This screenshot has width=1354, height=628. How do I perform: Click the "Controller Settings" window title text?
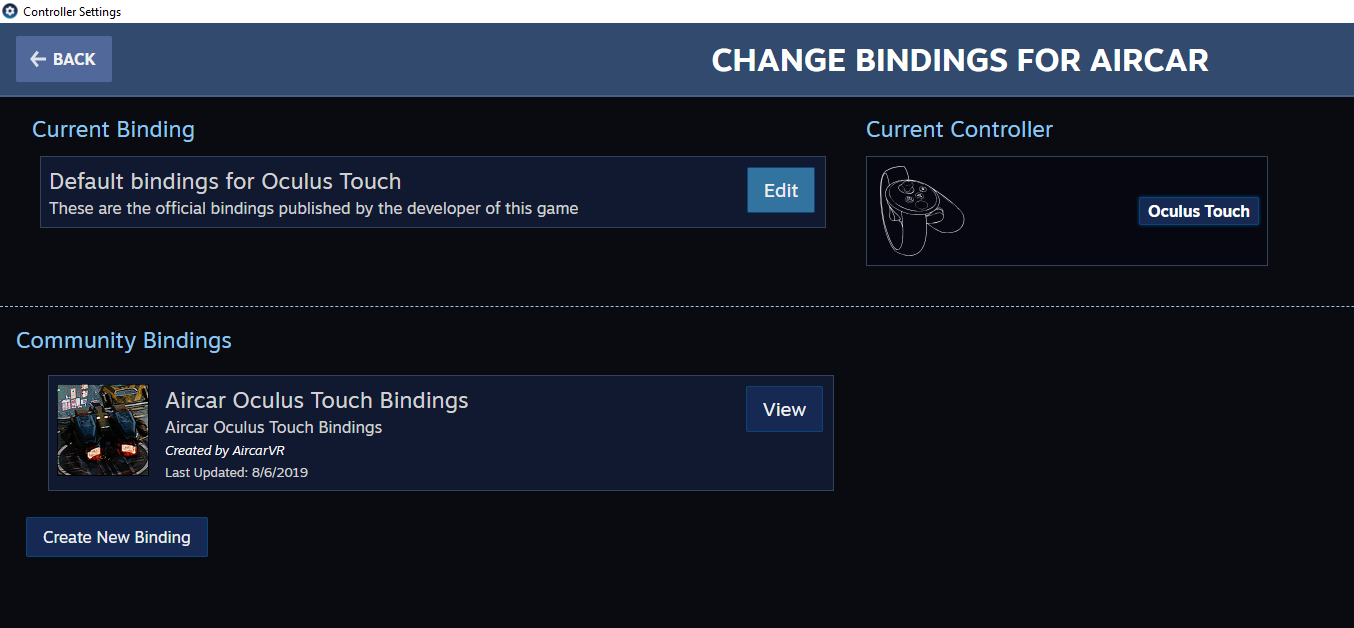[x=72, y=11]
